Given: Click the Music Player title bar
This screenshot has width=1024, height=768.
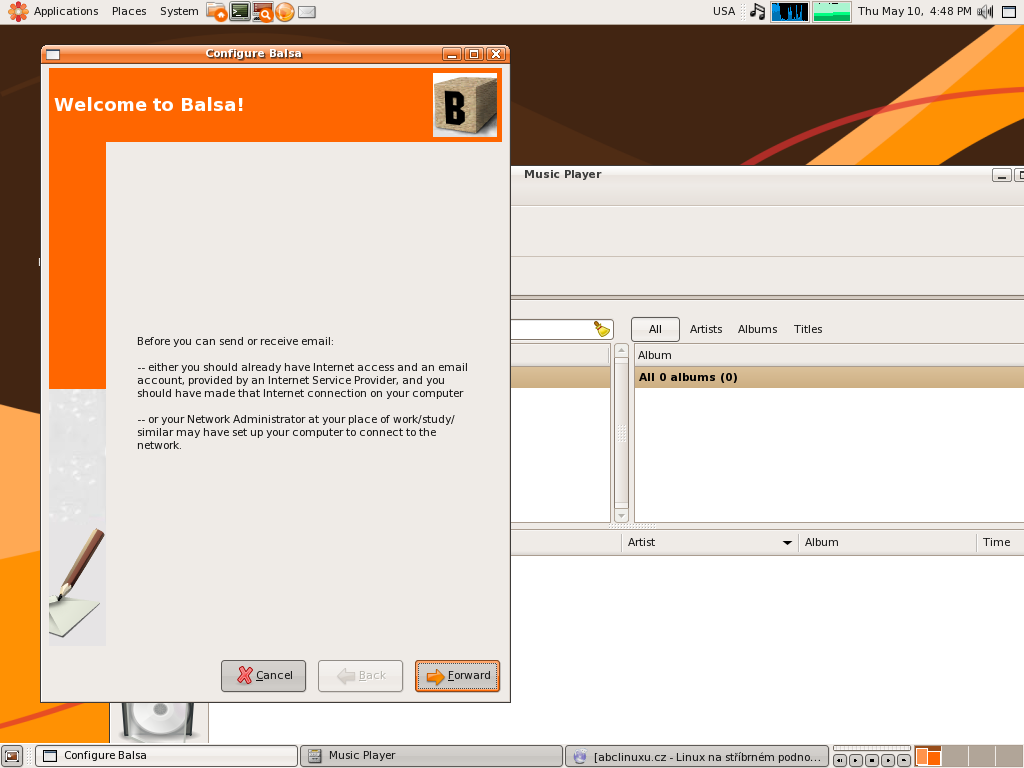Looking at the screenshot, I should tap(751, 174).
